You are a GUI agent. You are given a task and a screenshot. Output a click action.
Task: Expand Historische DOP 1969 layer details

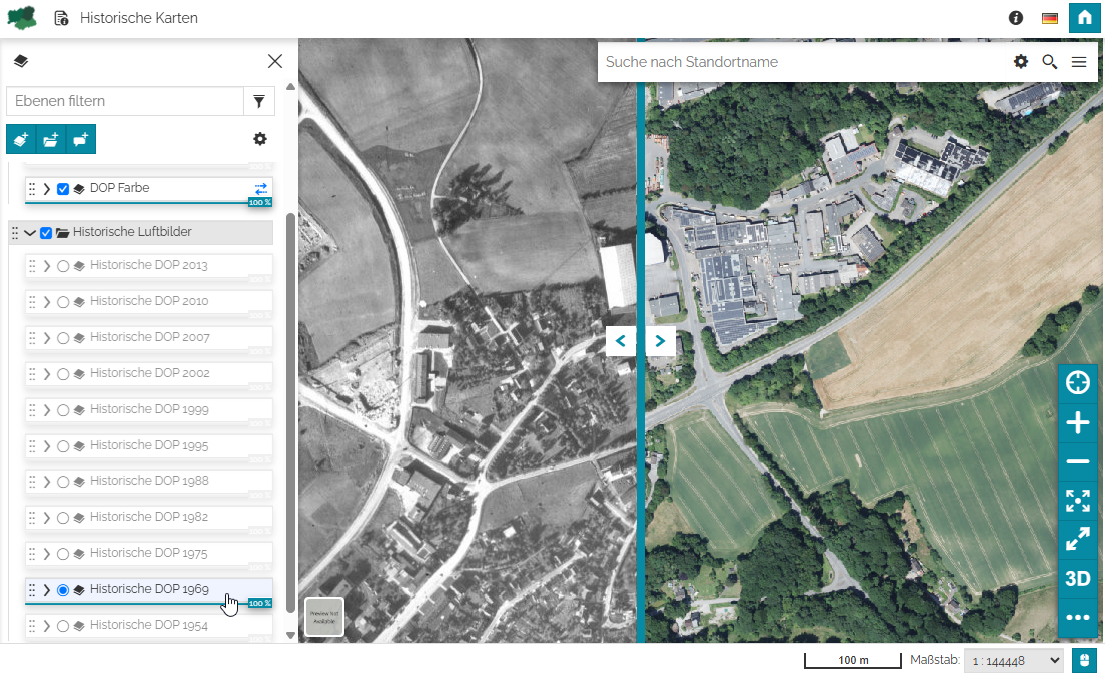pyautogui.click(x=46, y=590)
